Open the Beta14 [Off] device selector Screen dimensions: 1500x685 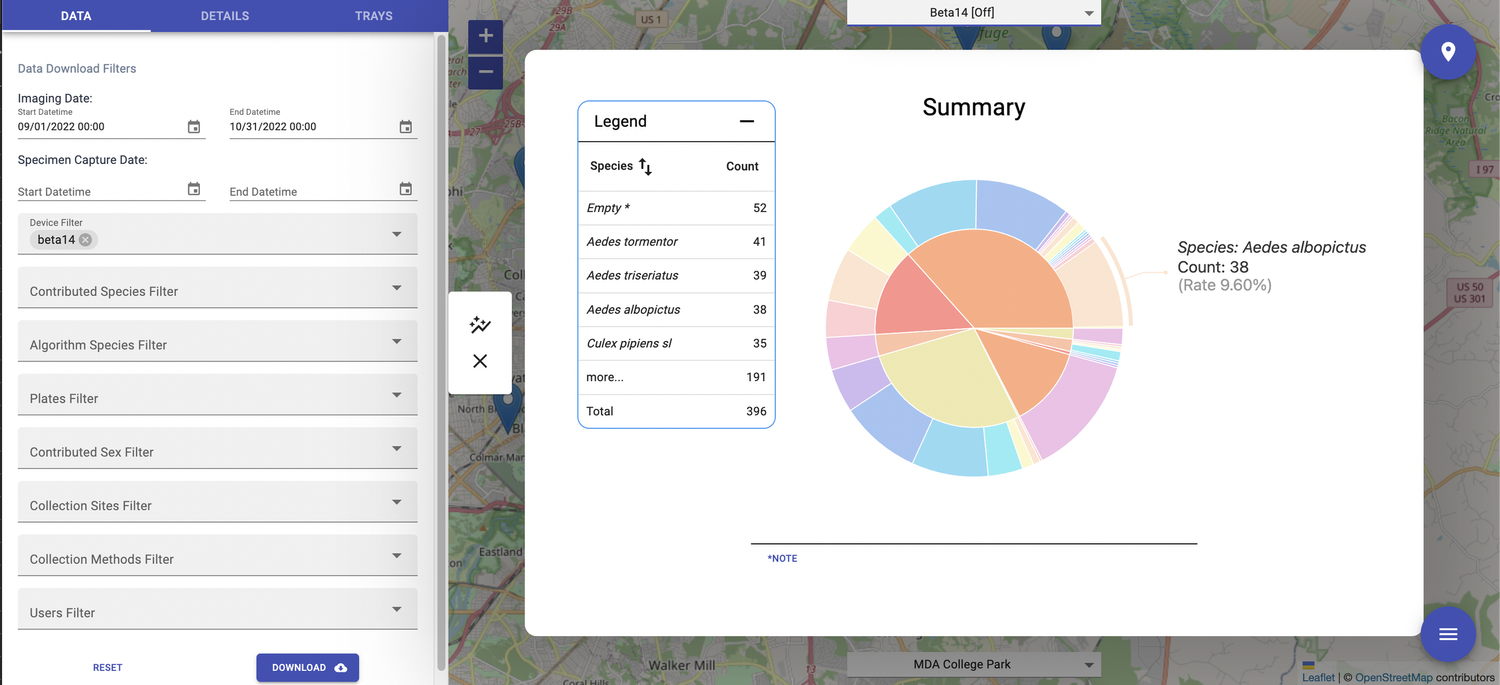click(x=974, y=12)
